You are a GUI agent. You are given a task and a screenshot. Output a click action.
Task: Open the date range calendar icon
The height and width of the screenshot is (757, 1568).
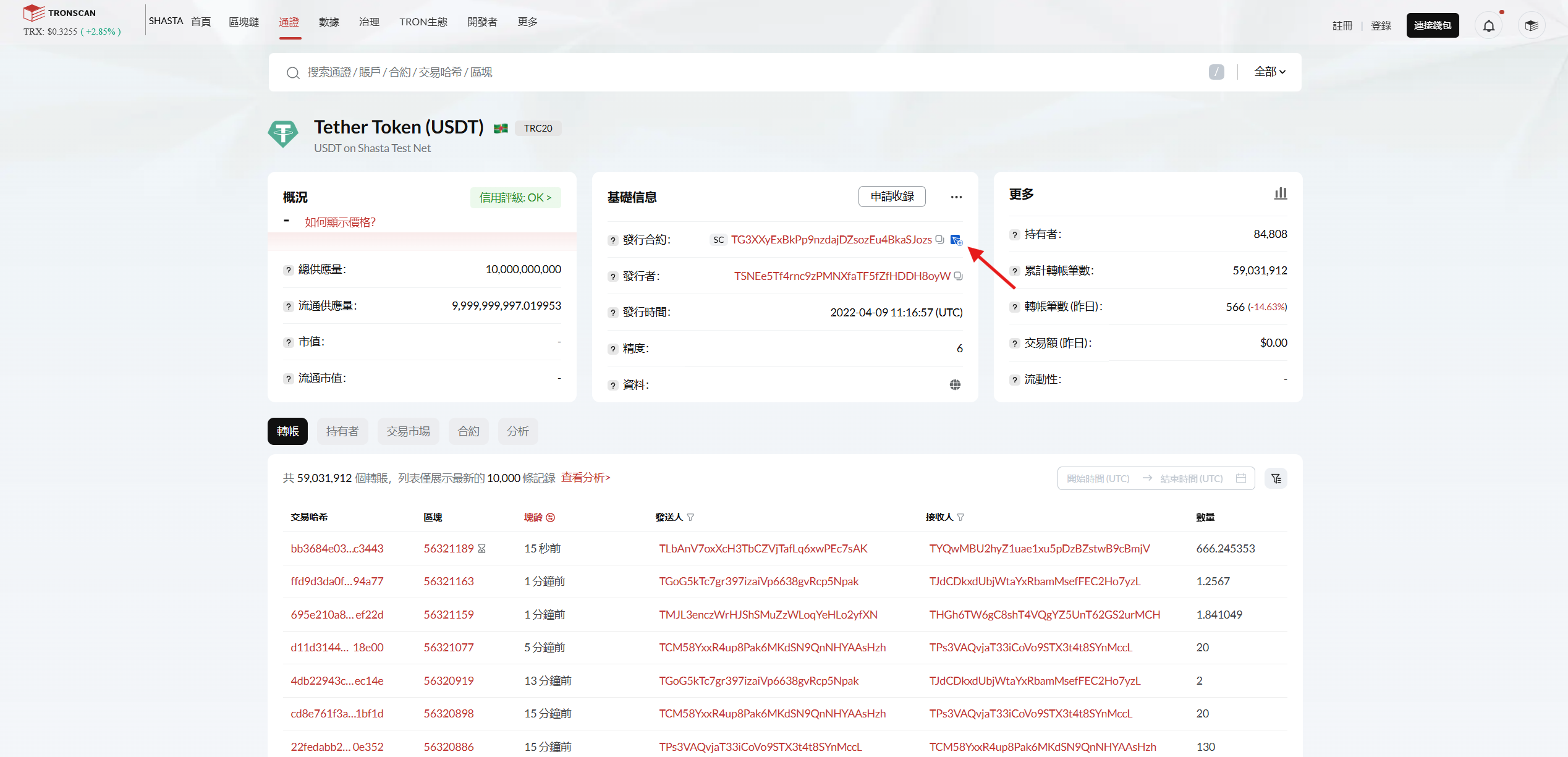(x=1240, y=478)
